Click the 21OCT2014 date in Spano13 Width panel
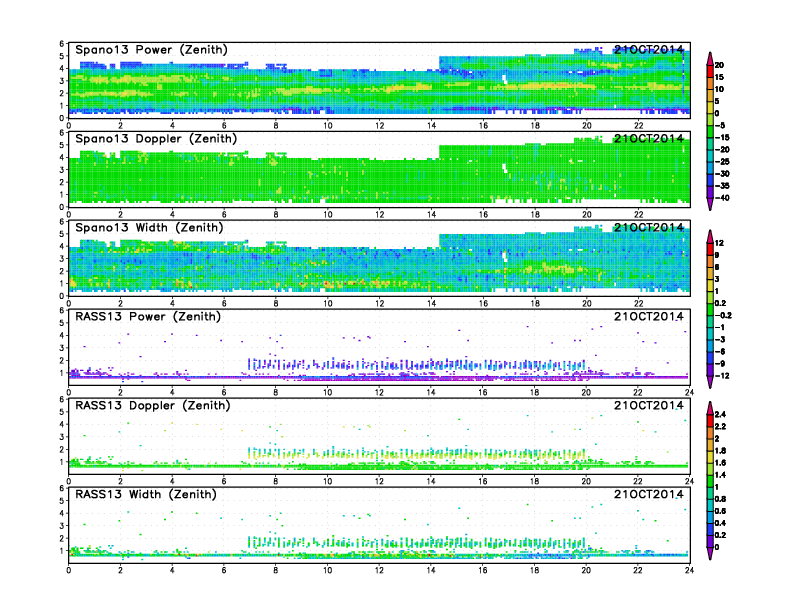The image size is (792, 612). coord(649,228)
